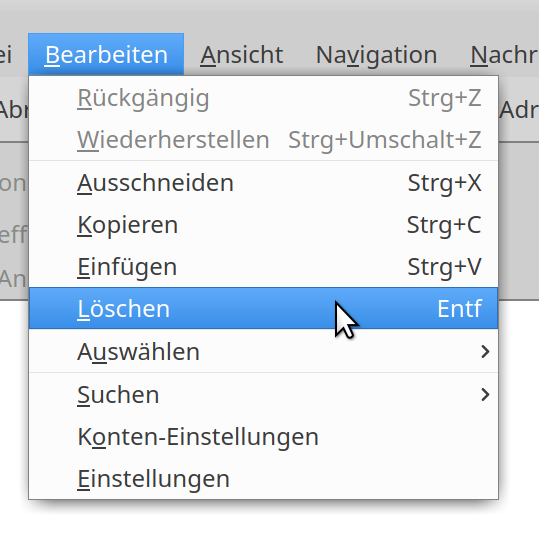Open the Suchen menu entry
Screen dimensions: 539x542
[x=263, y=394]
